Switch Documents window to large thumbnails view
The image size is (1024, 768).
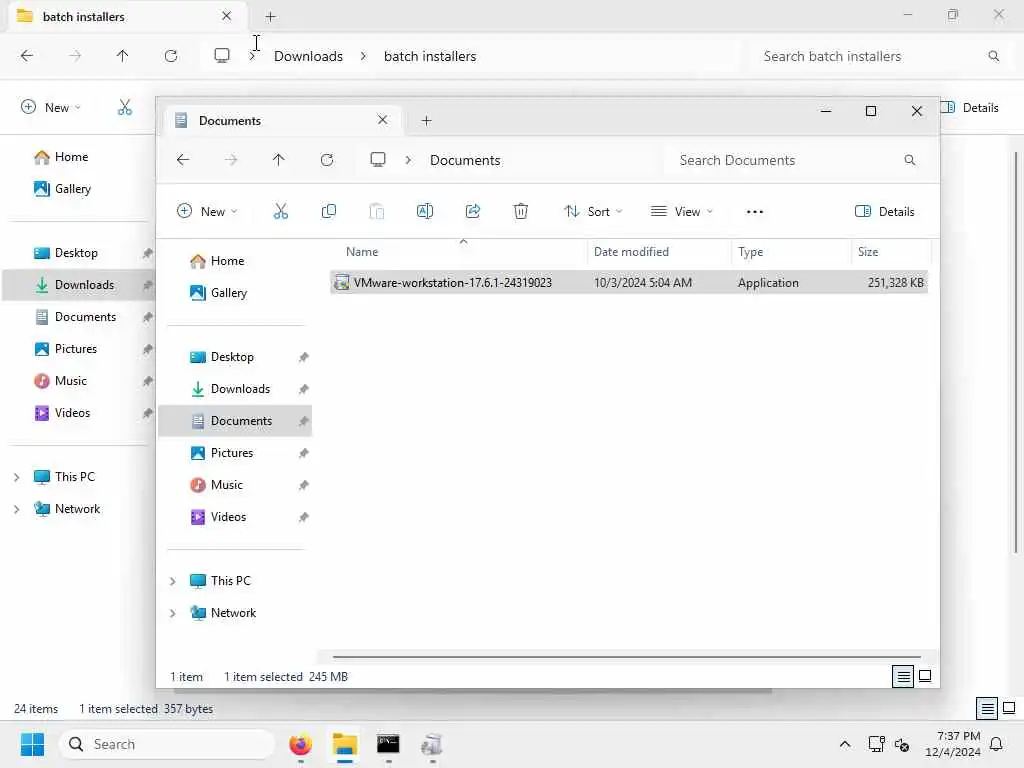tap(925, 676)
